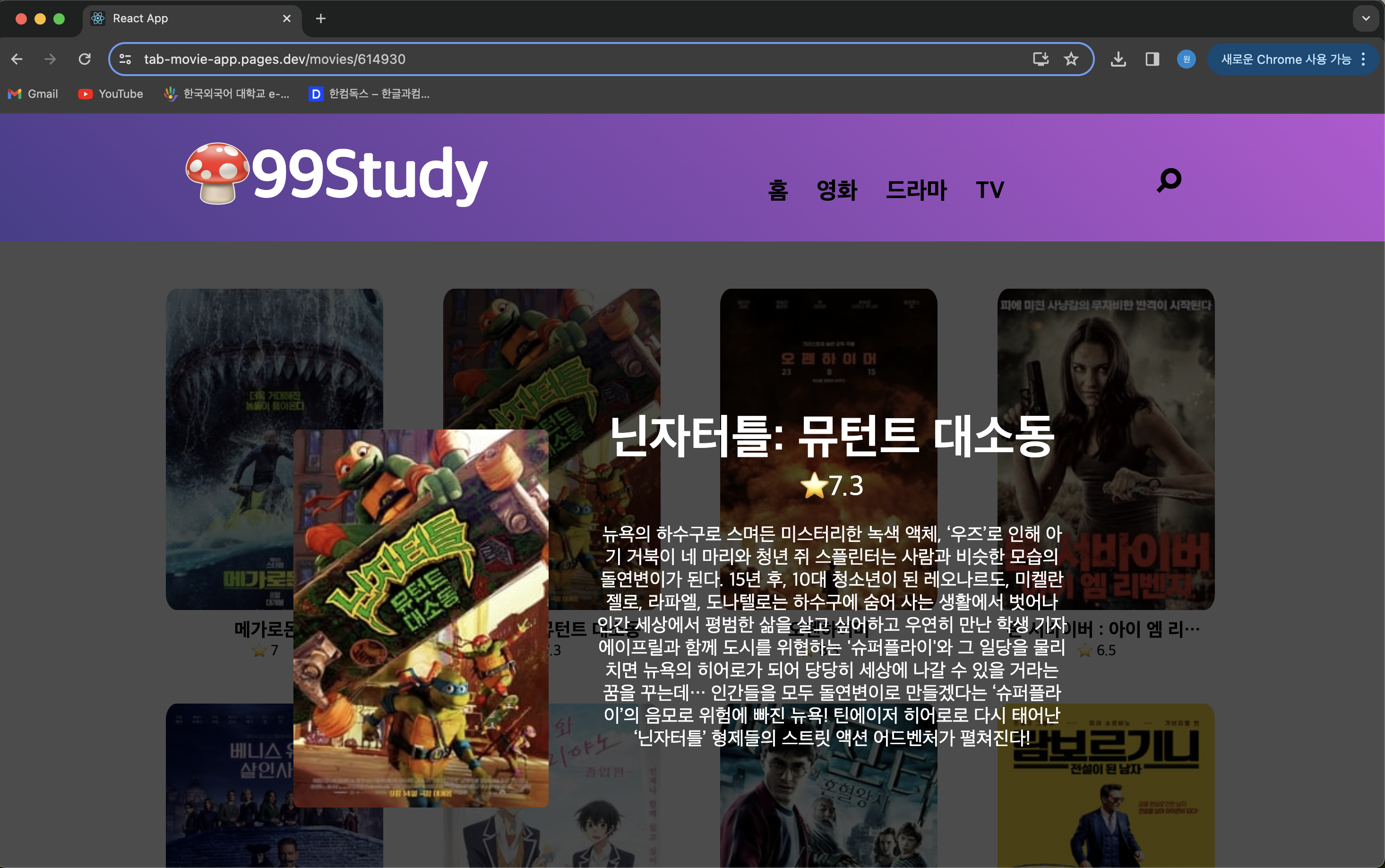Select the React App tab
Image resolution: width=1385 pixels, height=868 pixels.
coord(192,19)
